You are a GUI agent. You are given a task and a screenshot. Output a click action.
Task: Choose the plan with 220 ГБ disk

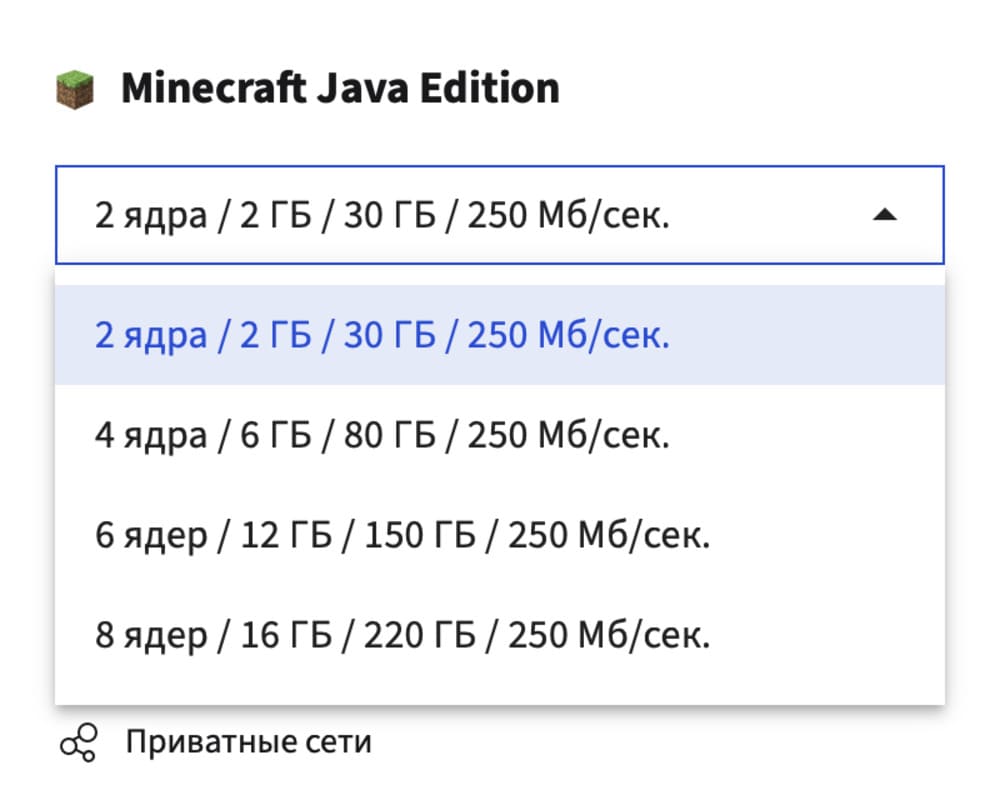click(x=402, y=635)
